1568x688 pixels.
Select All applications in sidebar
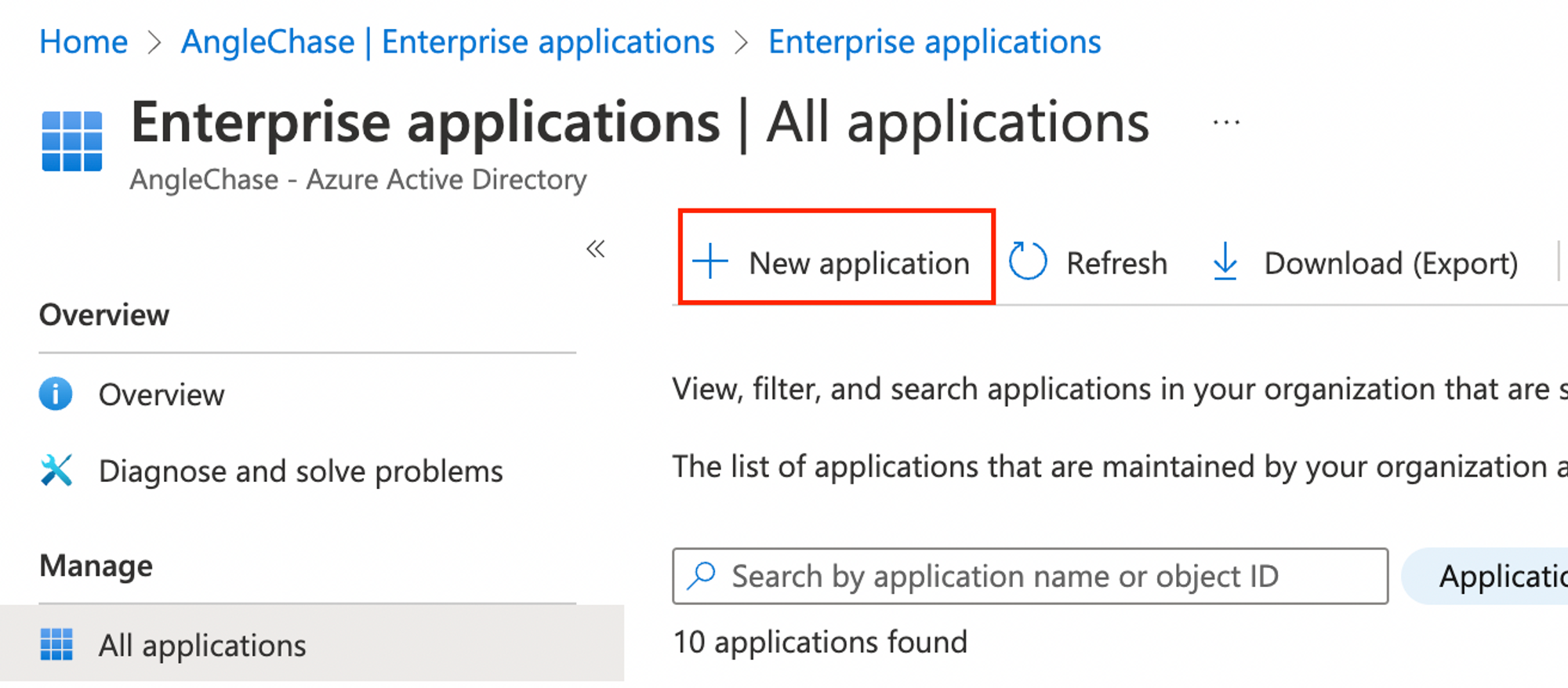[x=312, y=645]
